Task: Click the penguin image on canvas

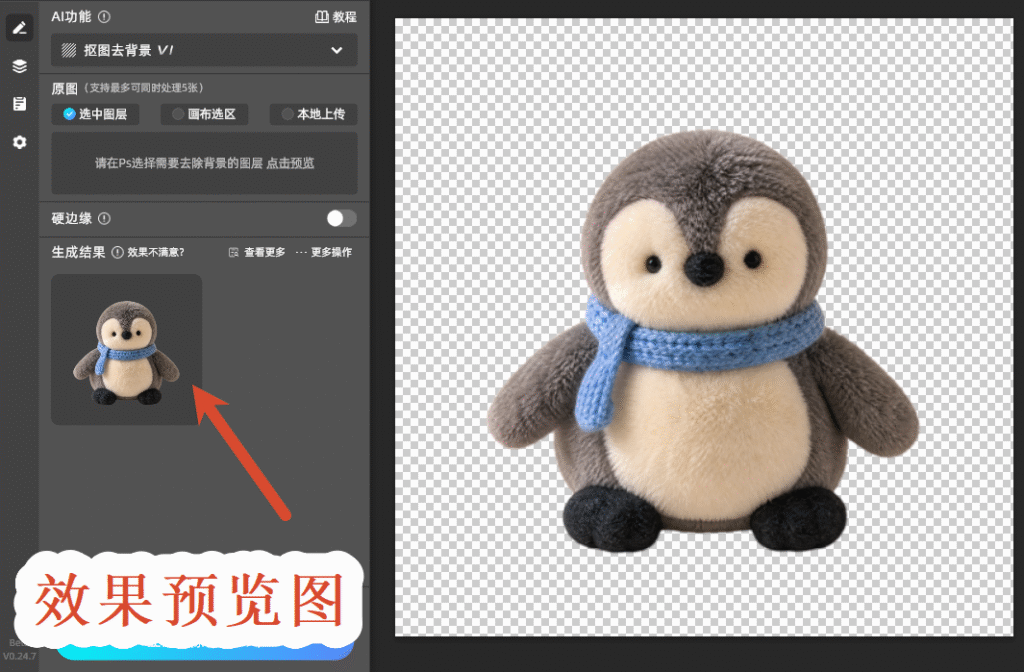Action: coord(703,342)
